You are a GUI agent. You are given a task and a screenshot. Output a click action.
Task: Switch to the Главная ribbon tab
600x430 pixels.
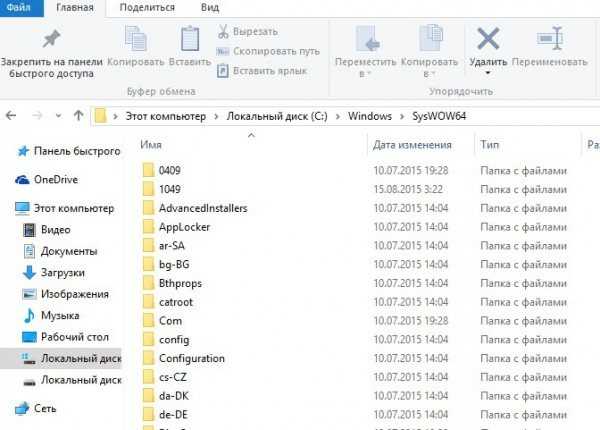tap(75, 7)
